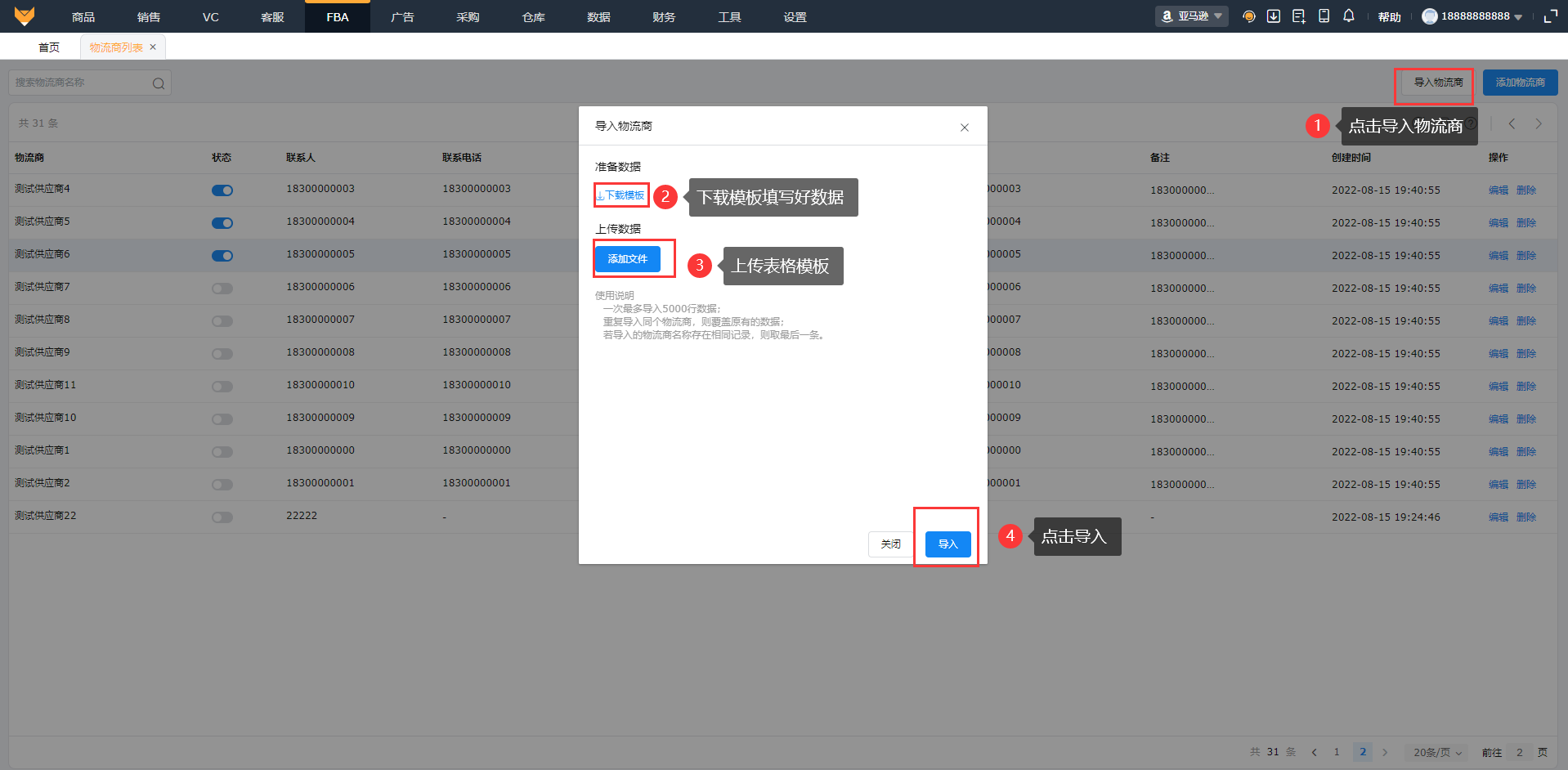Click the bottom pagination next arrow
The width and height of the screenshot is (1568, 770).
pos(1385,752)
